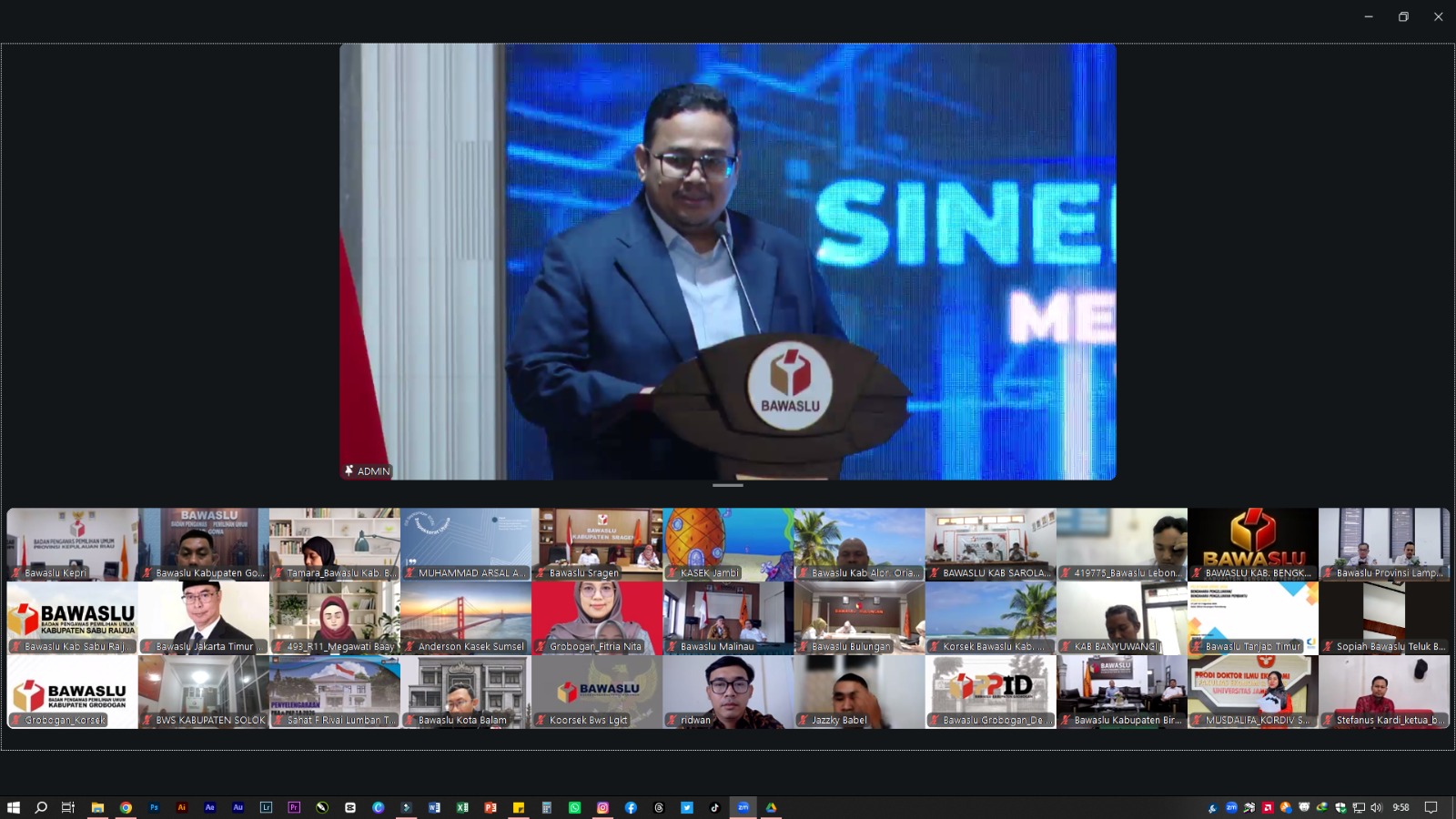Select the Koorsek Bws Lgkt participant tile
This screenshot has height=819, width=1456.
coord(597,692)
